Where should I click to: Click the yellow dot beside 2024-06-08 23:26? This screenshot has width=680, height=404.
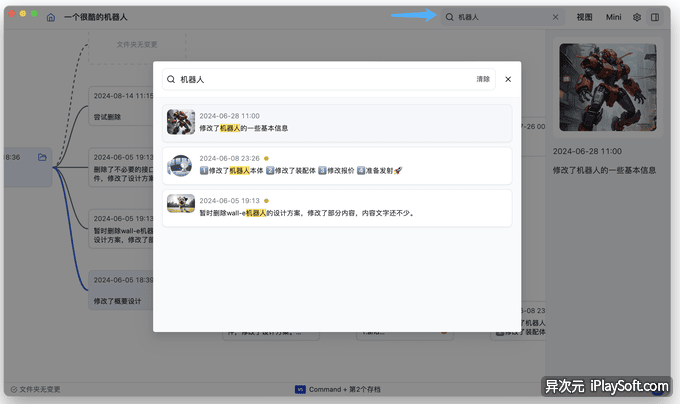(266, 159)
